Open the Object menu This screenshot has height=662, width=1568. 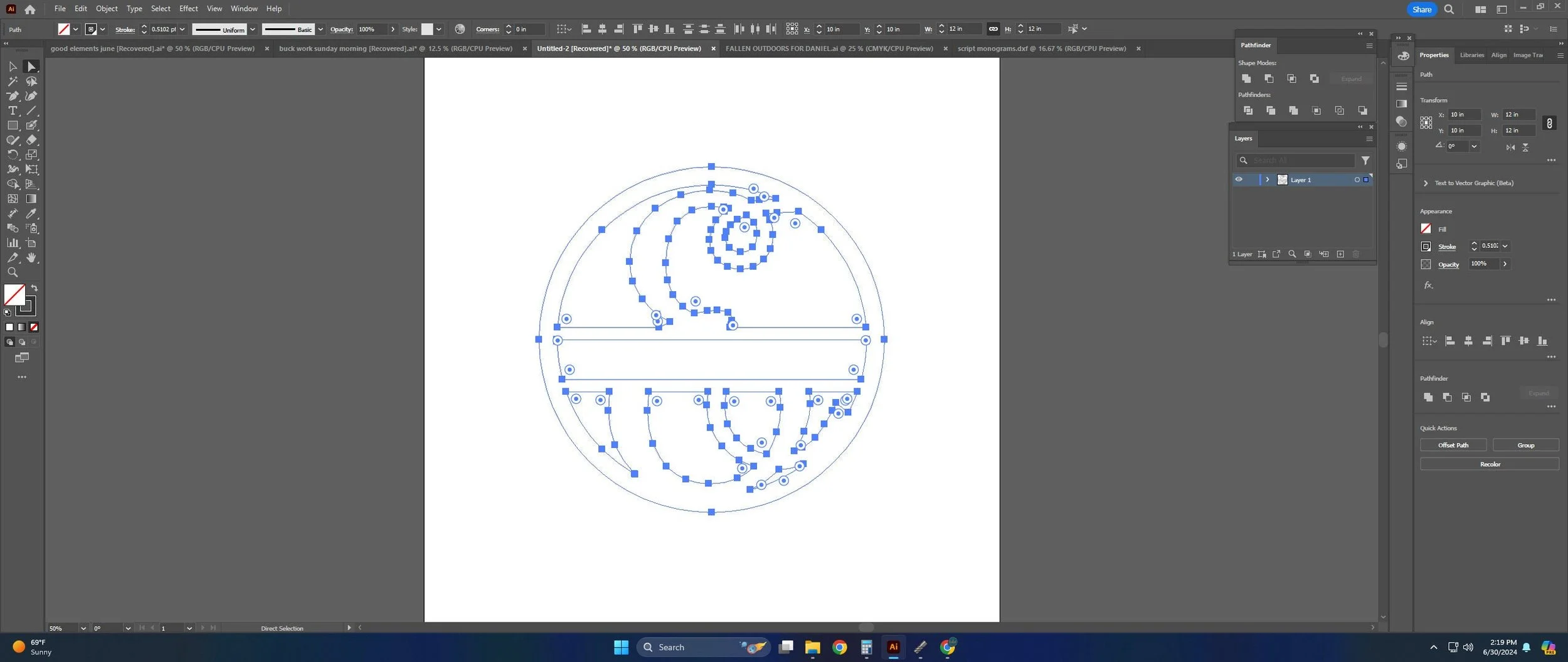pos(107,9)
